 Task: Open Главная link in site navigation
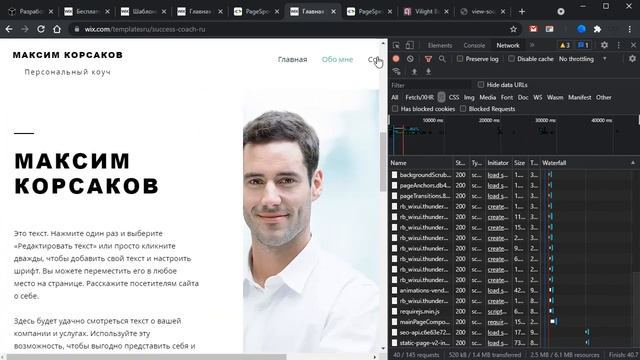[292, 60]
